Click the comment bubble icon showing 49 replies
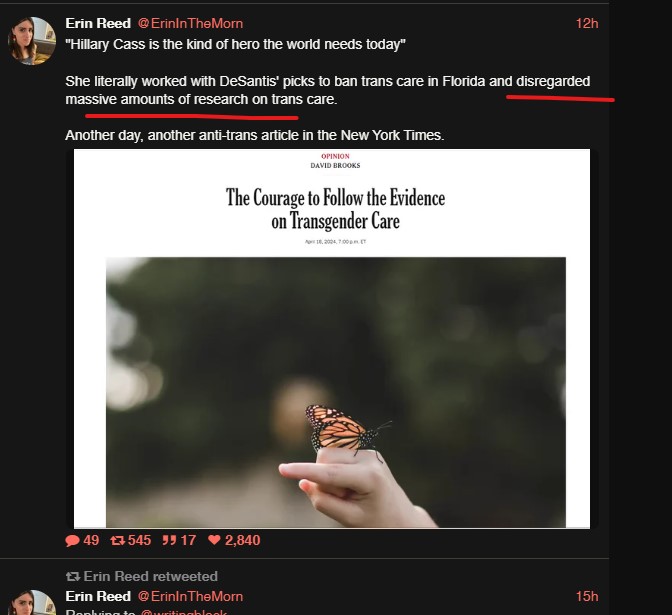This screenshot has width=672, height=615. click(72, 540)
